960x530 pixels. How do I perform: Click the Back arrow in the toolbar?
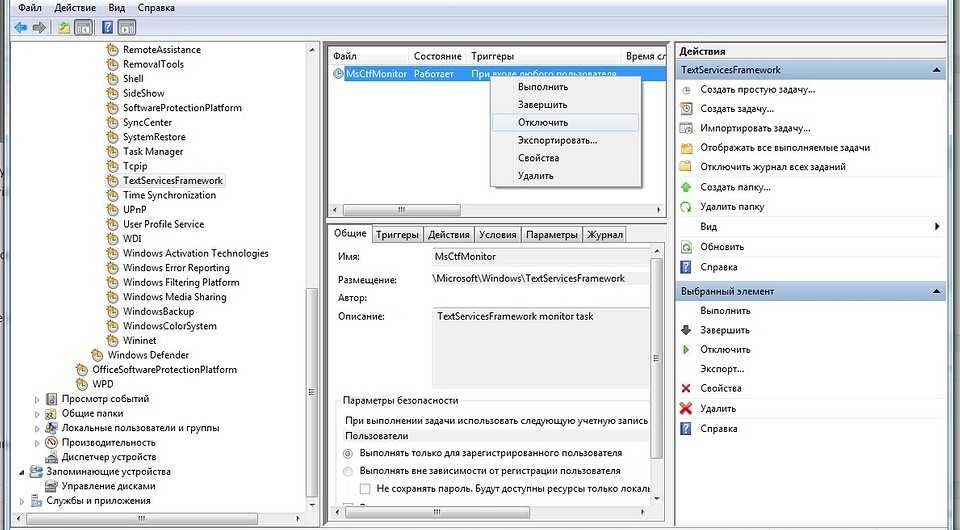pyautogui.click(x=20, y=27)
